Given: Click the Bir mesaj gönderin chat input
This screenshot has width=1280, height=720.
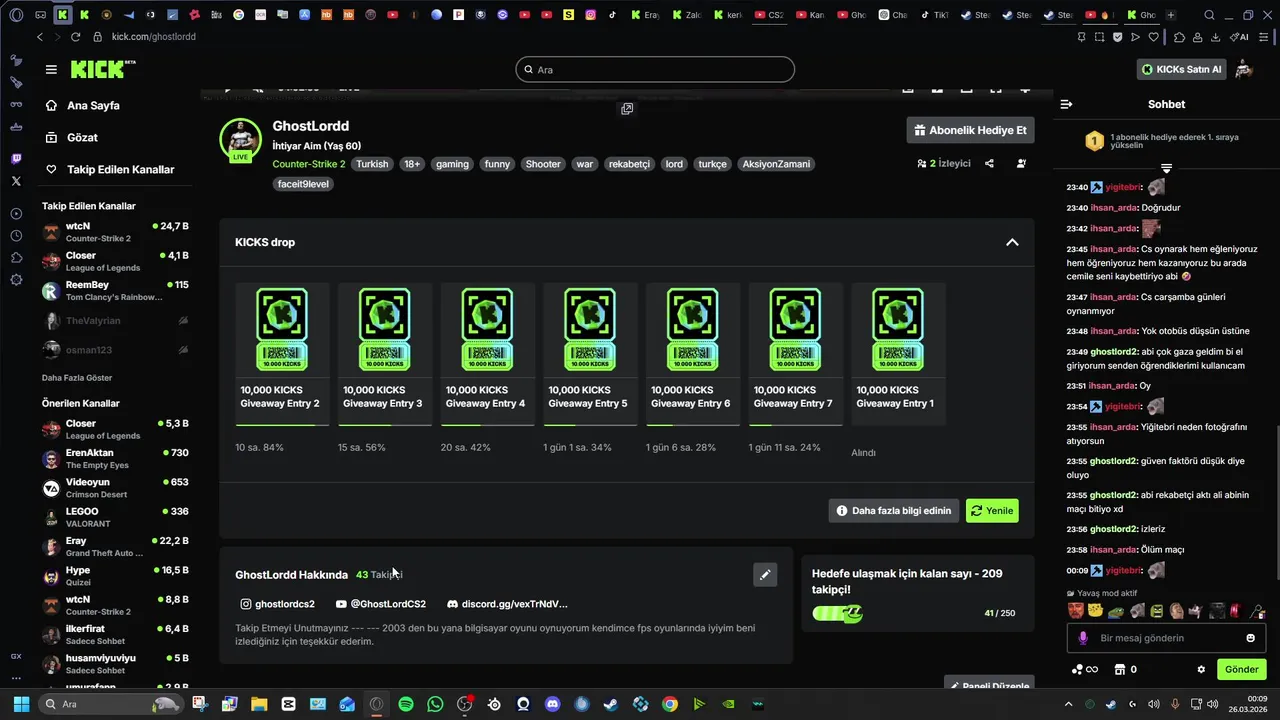Looking at the screenshot, I should point(1166,638).
